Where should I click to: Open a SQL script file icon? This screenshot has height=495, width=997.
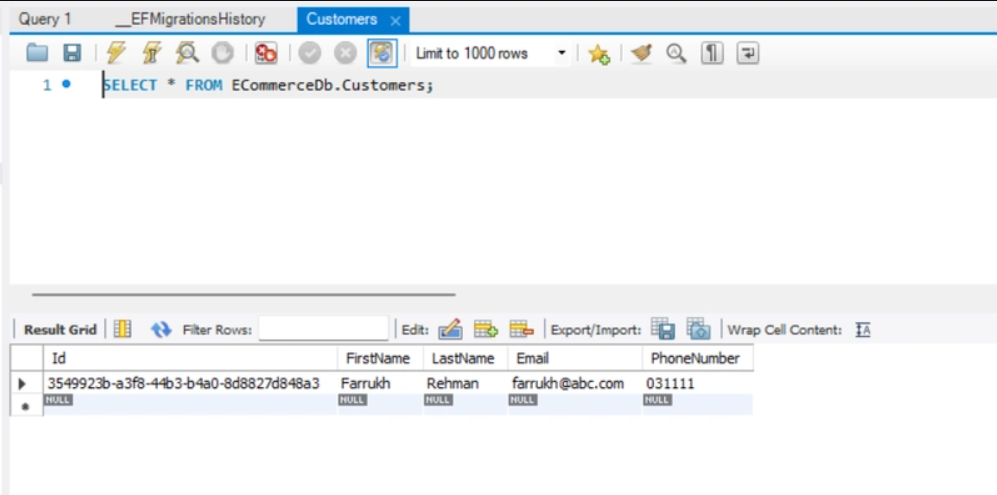tap(38, 53)
